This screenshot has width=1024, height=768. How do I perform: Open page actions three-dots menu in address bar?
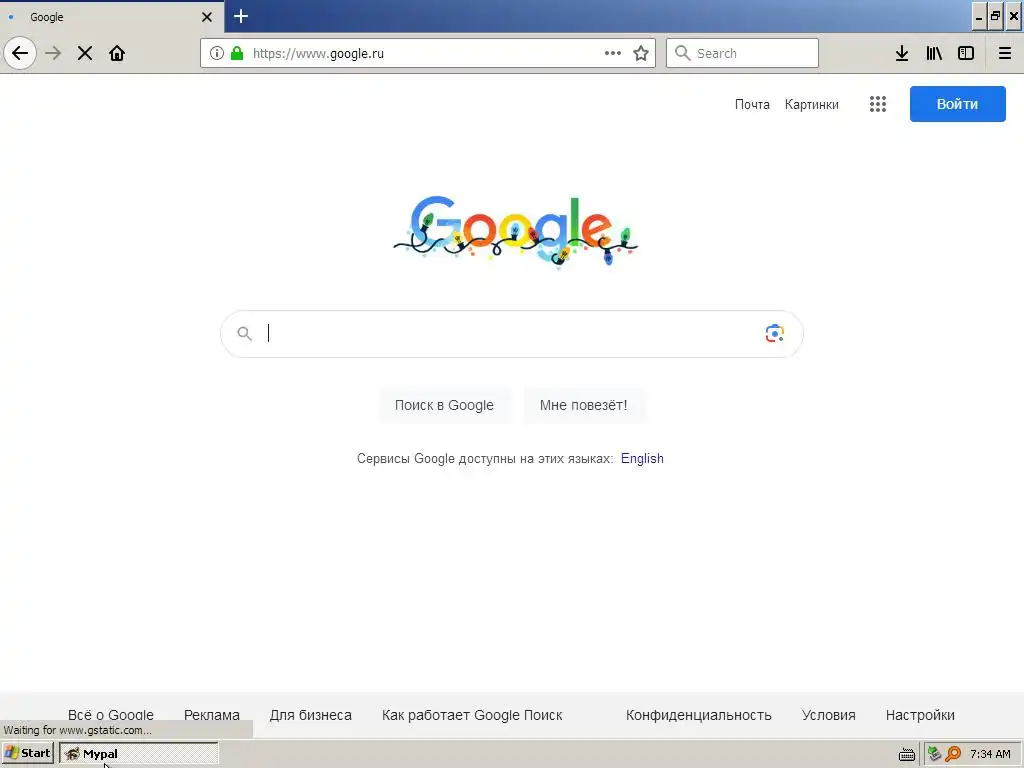tap(613, 53)
